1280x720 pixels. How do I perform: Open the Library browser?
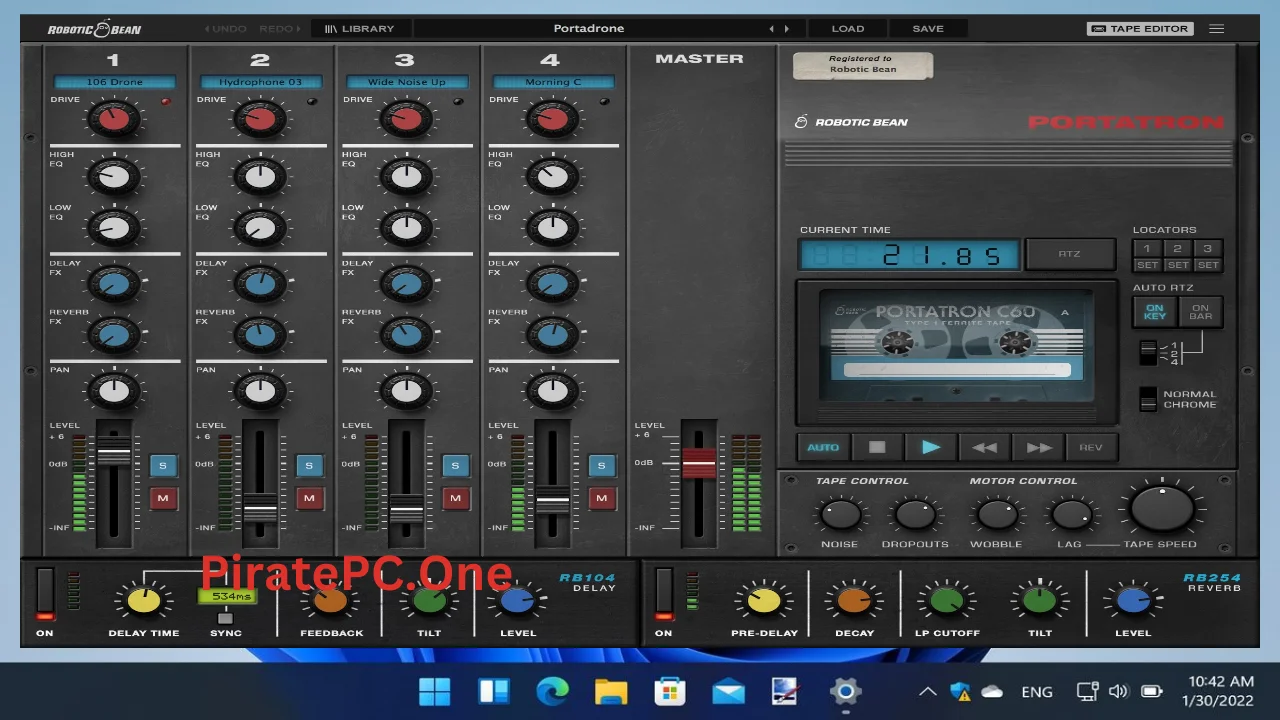point(359,29)
